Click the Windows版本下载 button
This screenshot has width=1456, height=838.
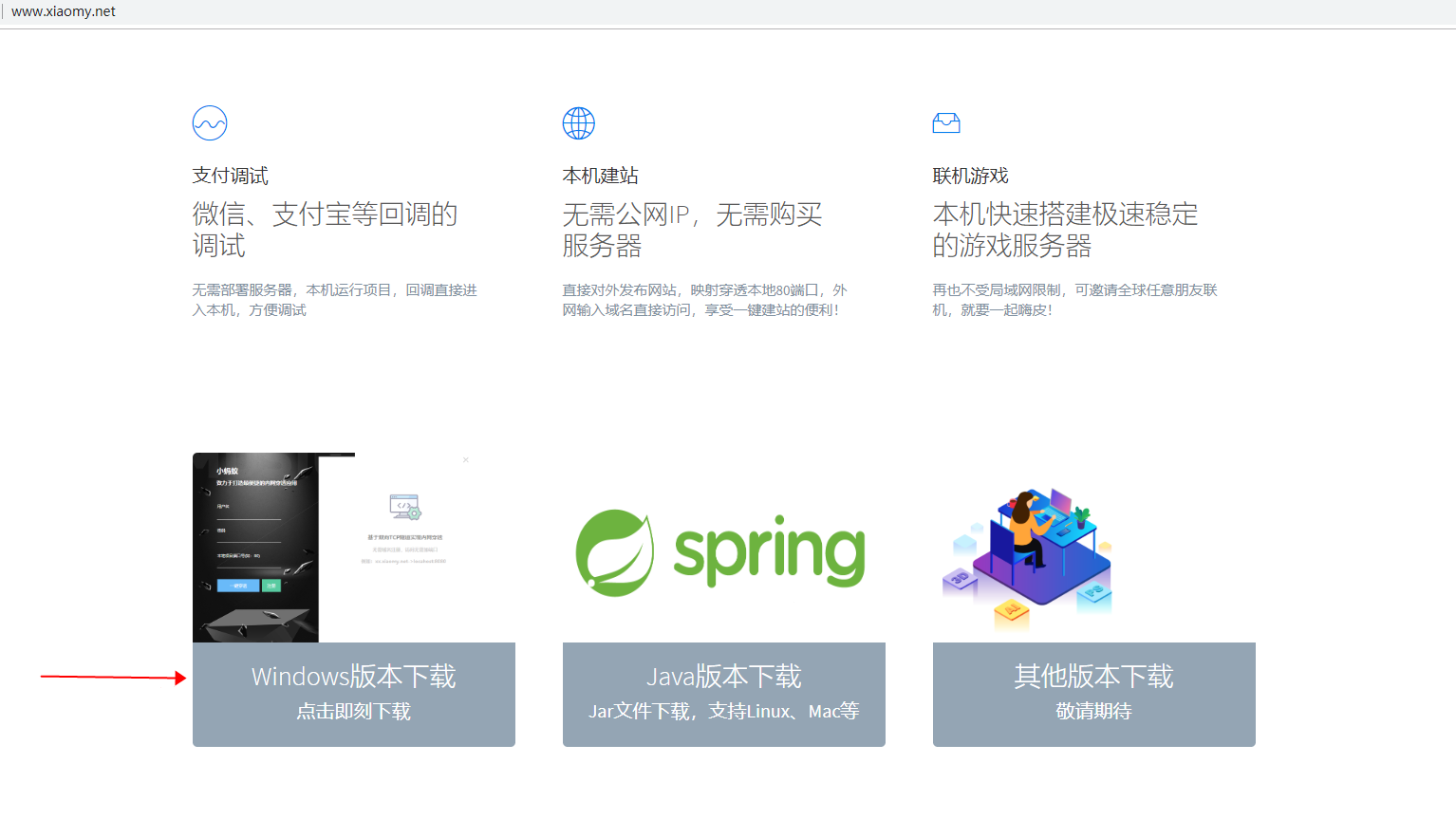354,695
